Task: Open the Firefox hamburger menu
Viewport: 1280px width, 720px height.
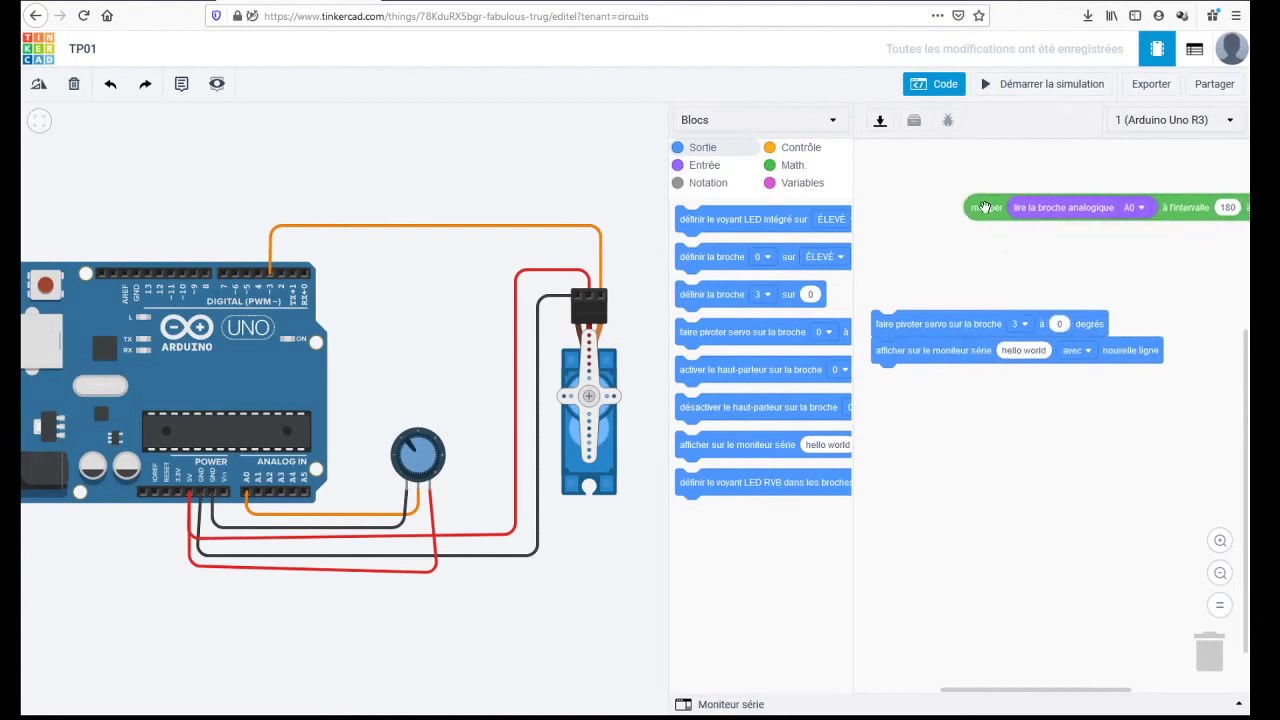Action: [x=1236, y=16]
